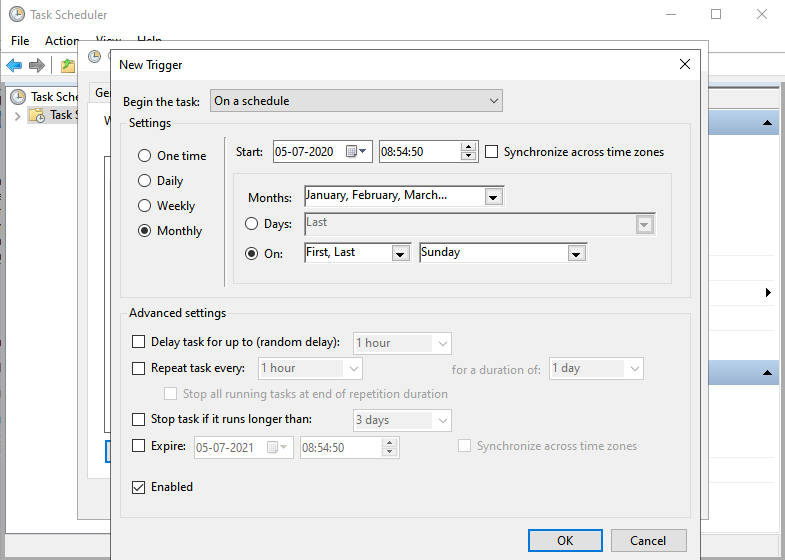
Task: Choose the Days radio button
Action: pos(252,223)
